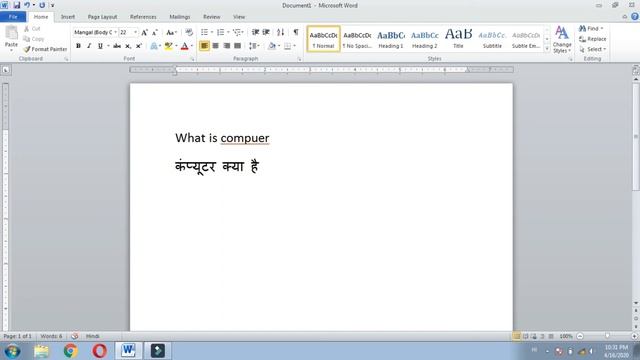Click the Hindi language indicator in status bar

(92, 336)
